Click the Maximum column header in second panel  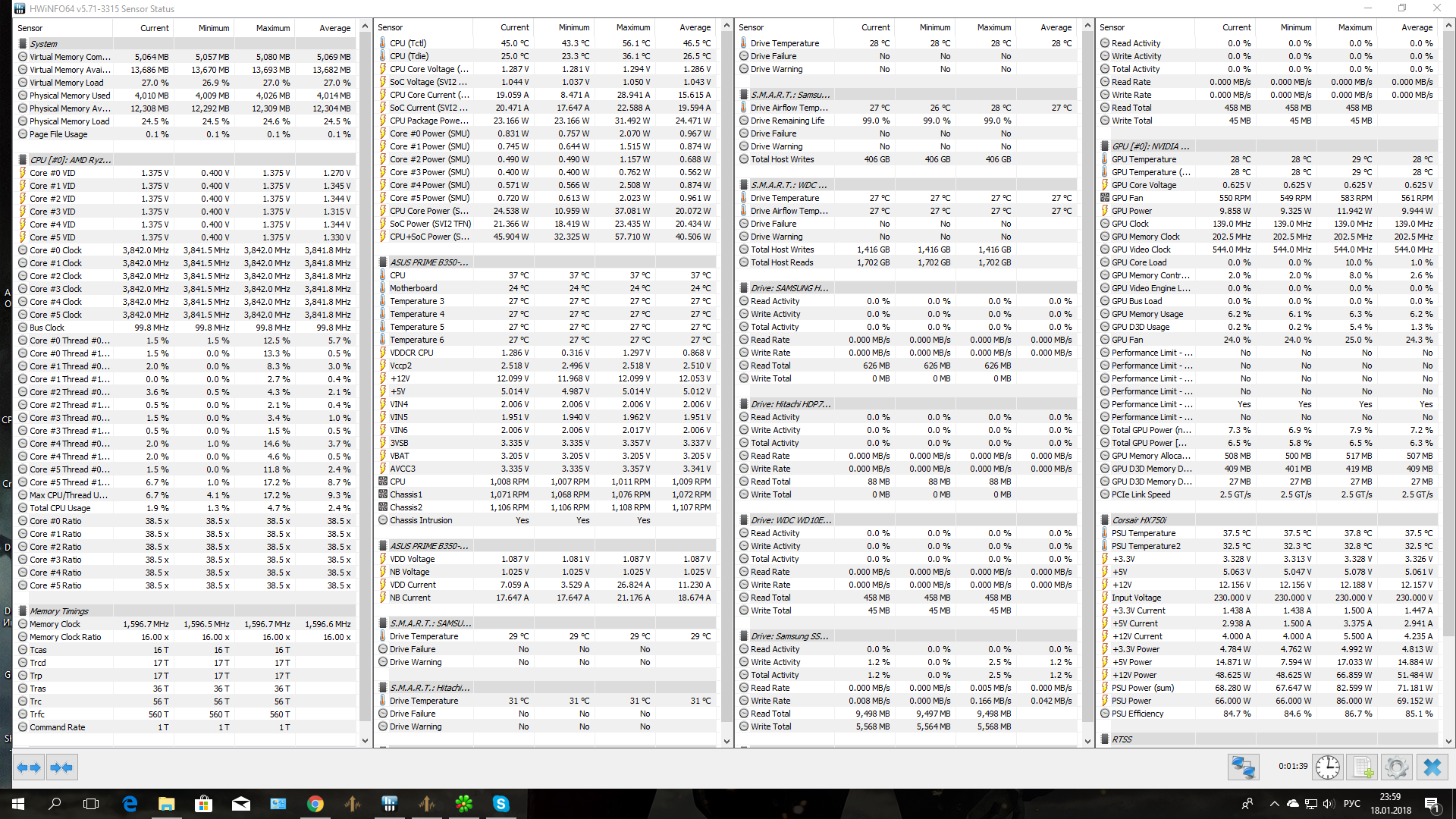(632, 27)
